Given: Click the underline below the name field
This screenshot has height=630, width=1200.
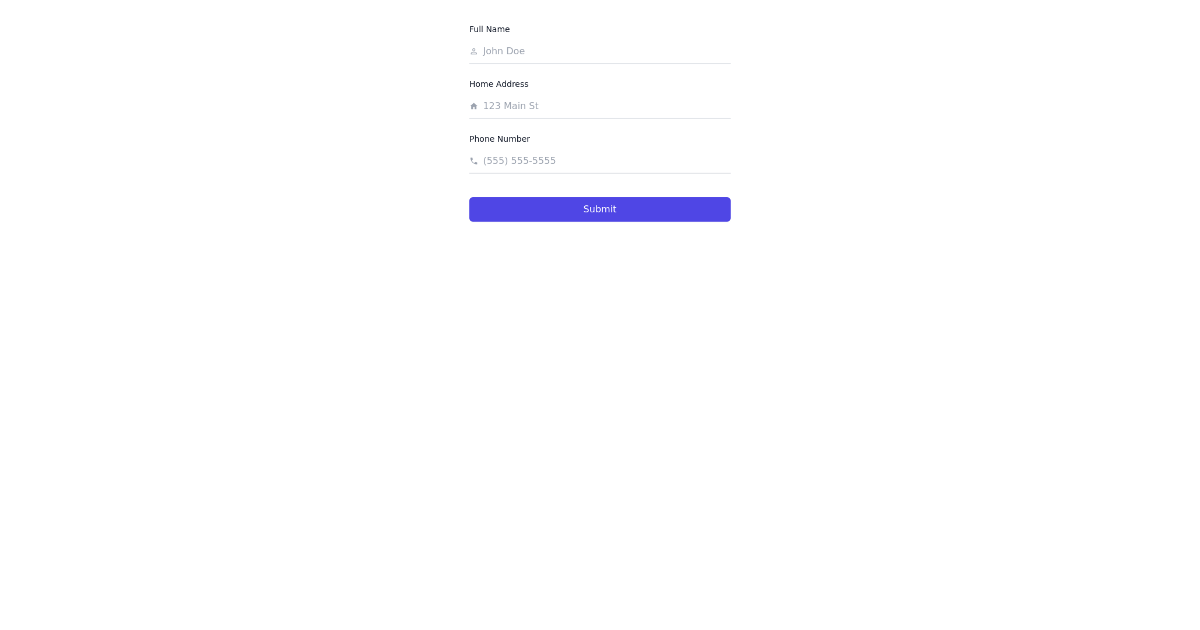Looking at the screenshot, I should tap(600, 62).
